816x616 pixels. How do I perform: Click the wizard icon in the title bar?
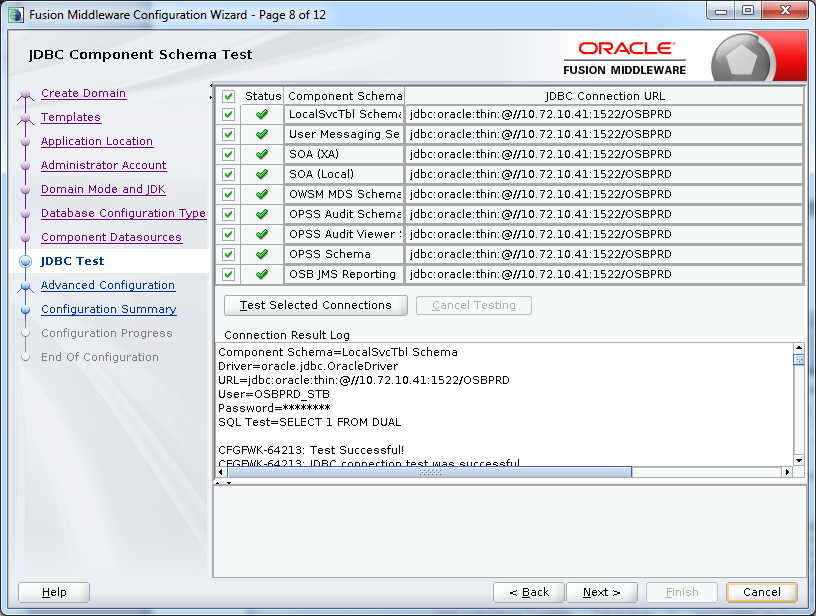(16, 15)
